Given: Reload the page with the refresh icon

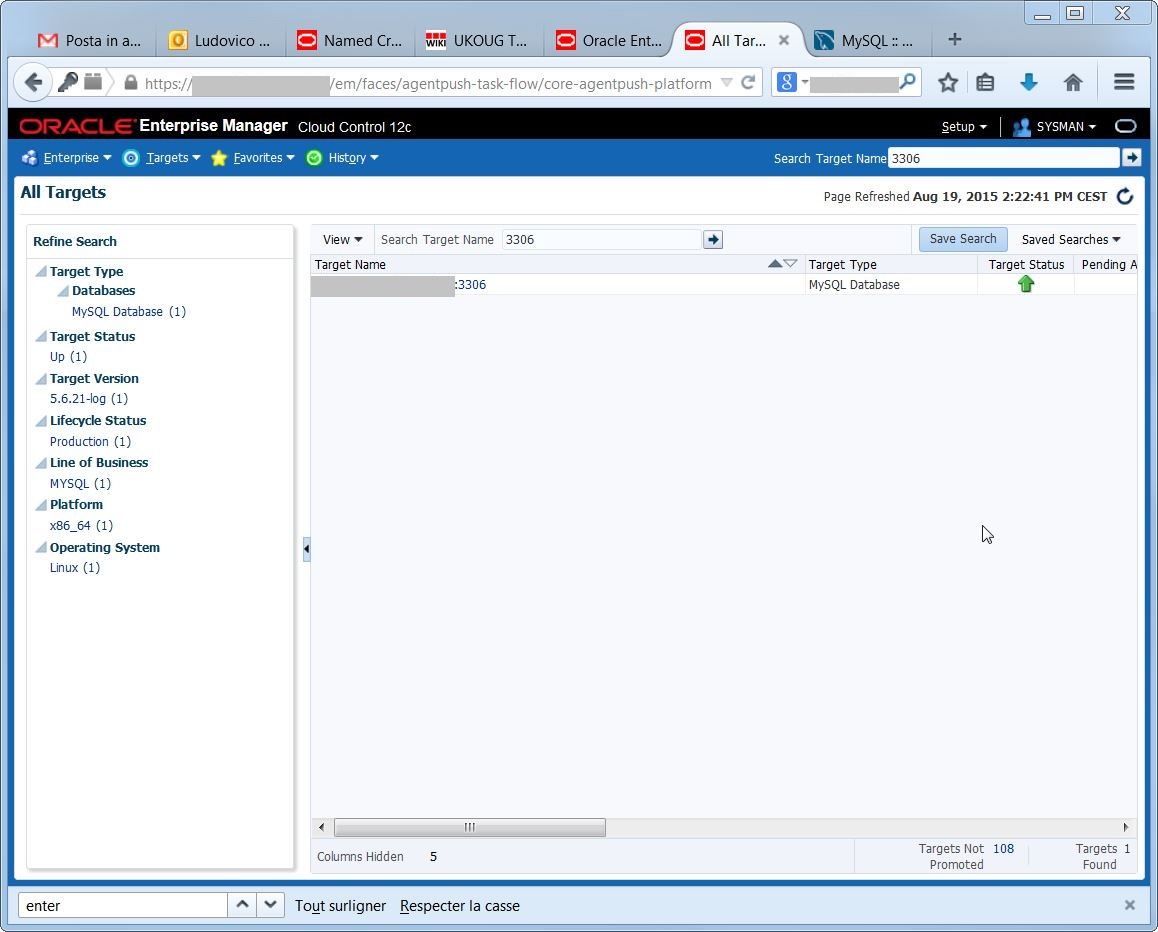Looking at the screenshot, I should pos(748,83).
